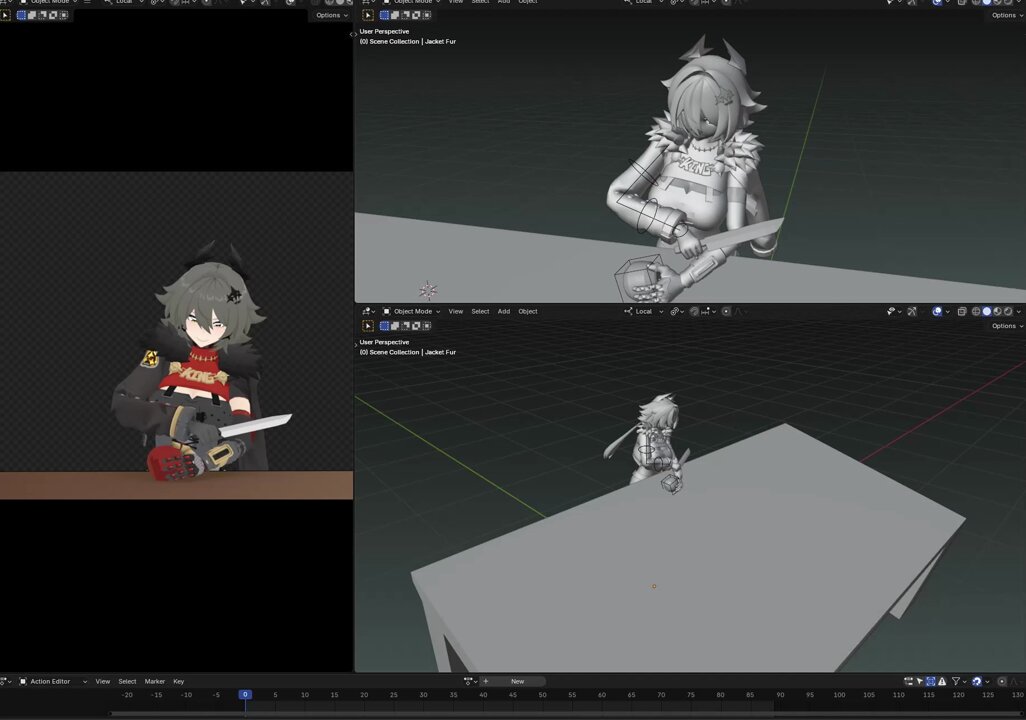Choose the intersect-selection mode in the character close-up viewport
The height and width of the screenshot is (720, 1026).
(x=427, y=15)
